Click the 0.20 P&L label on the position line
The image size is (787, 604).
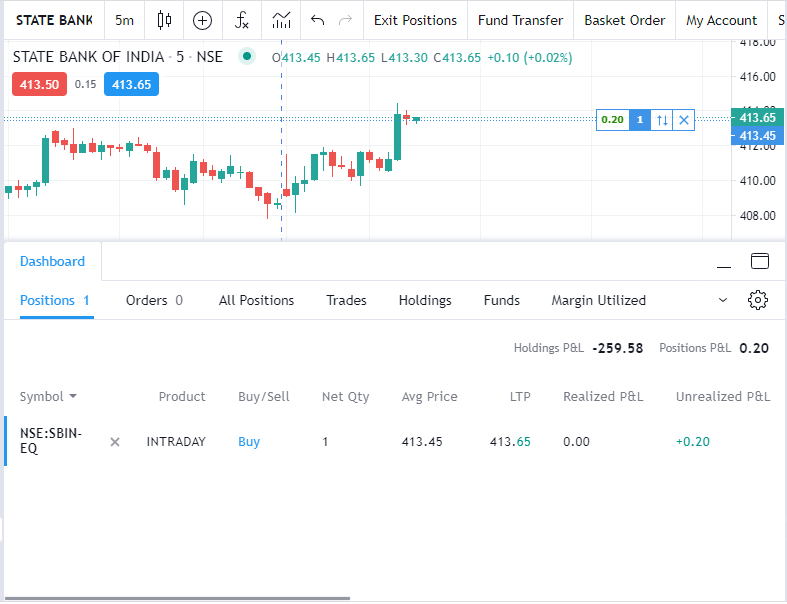[x=612, y=119]
